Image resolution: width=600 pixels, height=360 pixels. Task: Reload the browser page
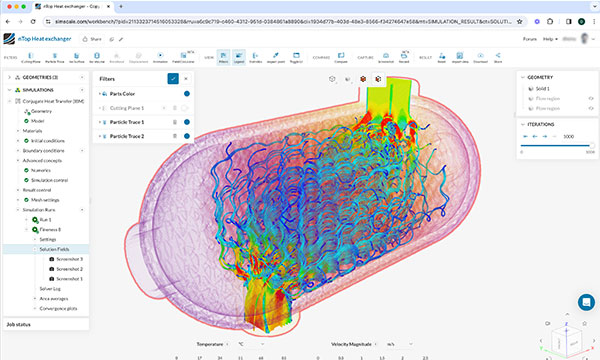tap(33, 22)
